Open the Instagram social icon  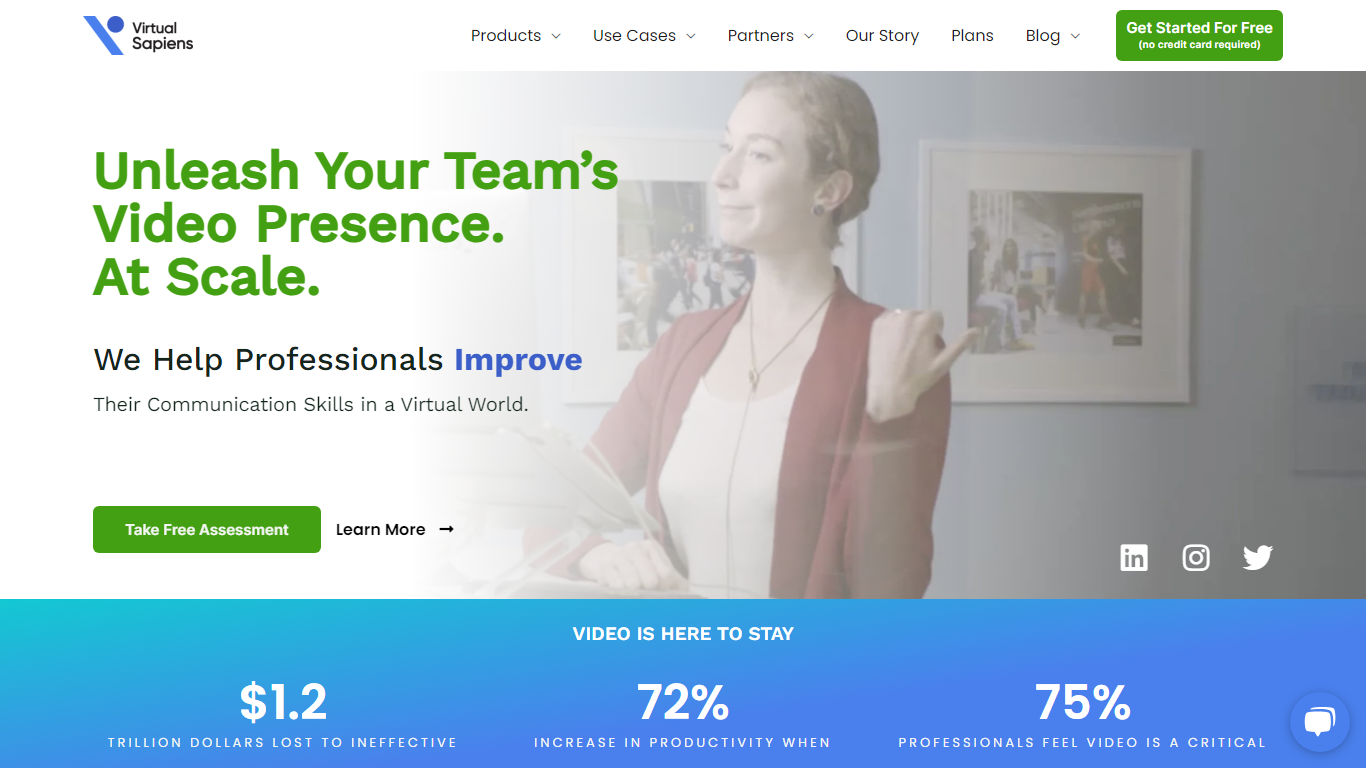pos(1196,557)
